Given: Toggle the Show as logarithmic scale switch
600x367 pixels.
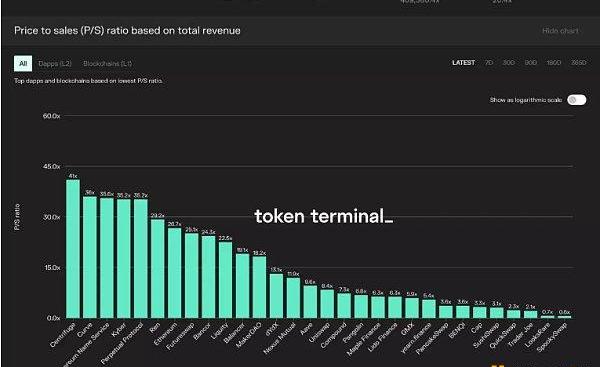Looking at the screenshot, I should [x=577, y=100].
